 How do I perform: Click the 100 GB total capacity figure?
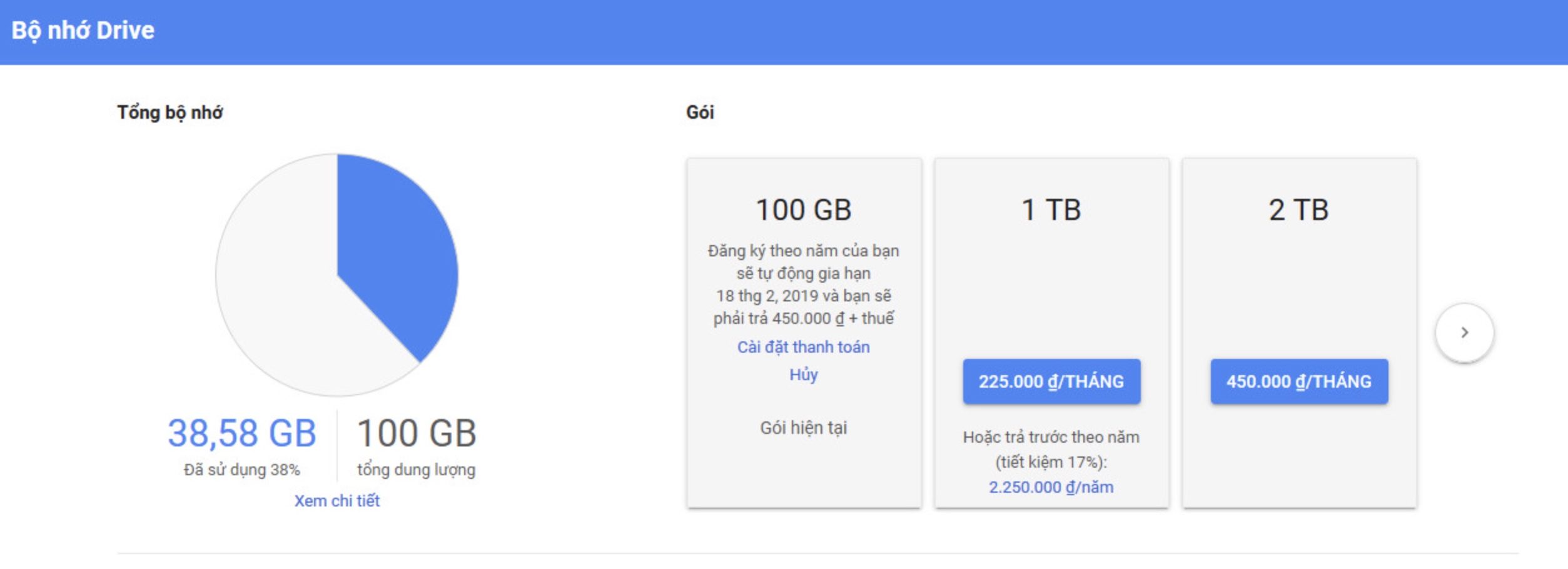417,433
